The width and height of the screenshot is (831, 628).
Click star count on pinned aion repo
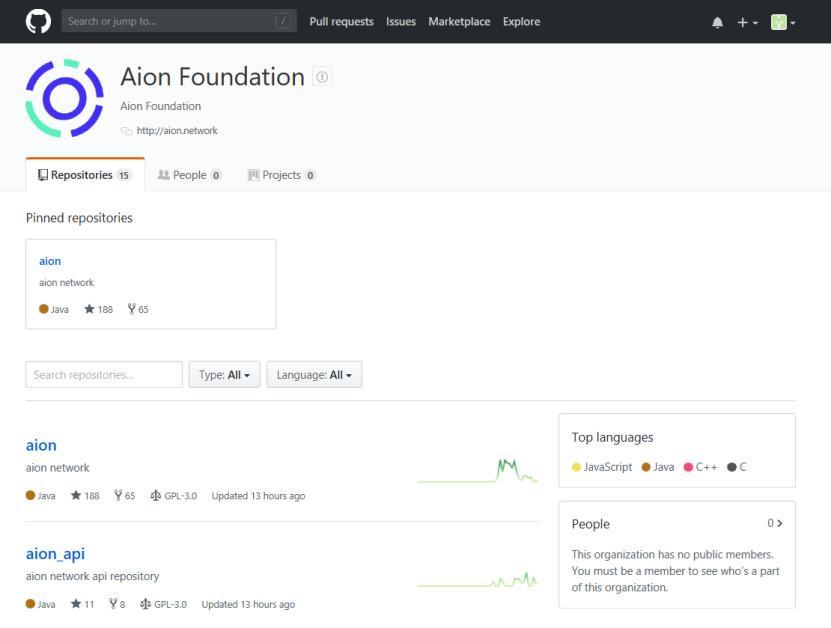(99, 309)
